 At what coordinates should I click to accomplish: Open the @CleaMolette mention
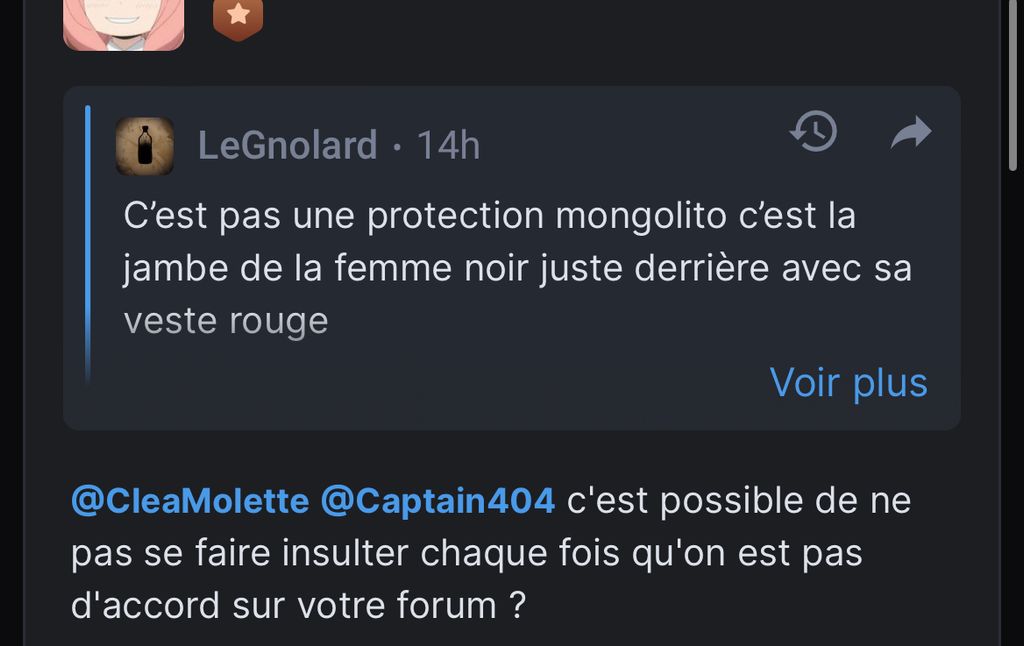pyautogui.click(x=190, y=500)
